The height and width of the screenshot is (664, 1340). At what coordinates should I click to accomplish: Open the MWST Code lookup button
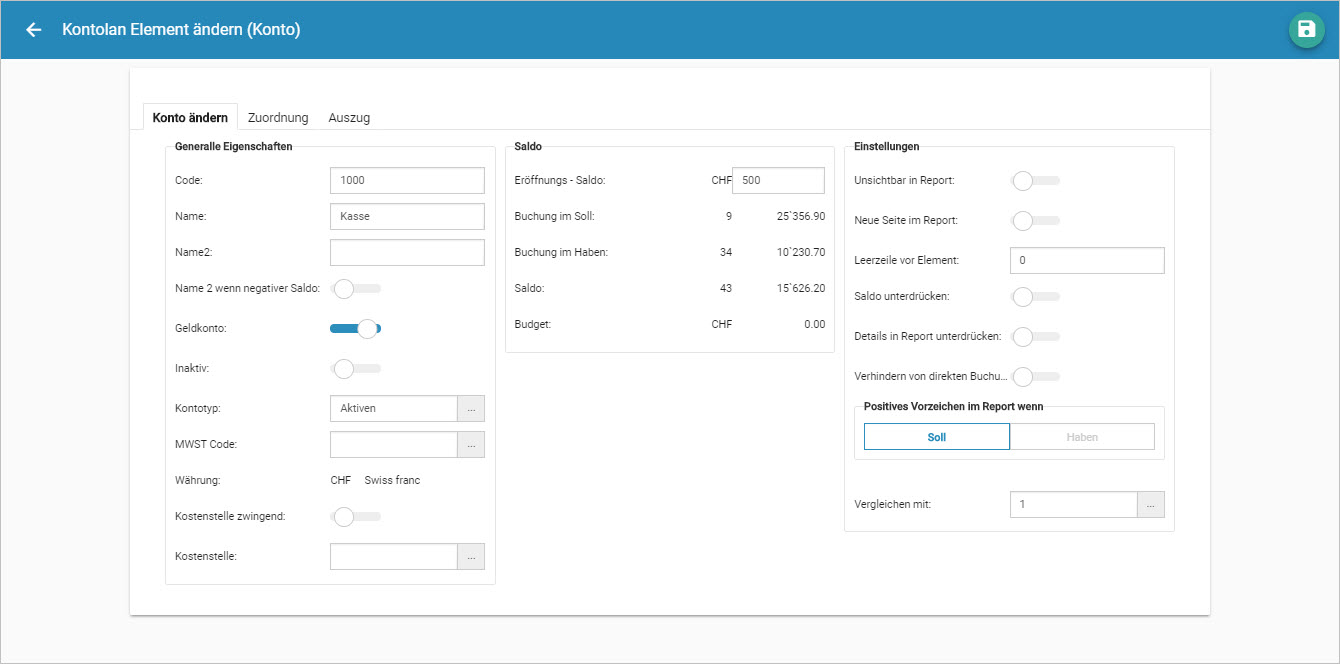[x=471, y=445]
